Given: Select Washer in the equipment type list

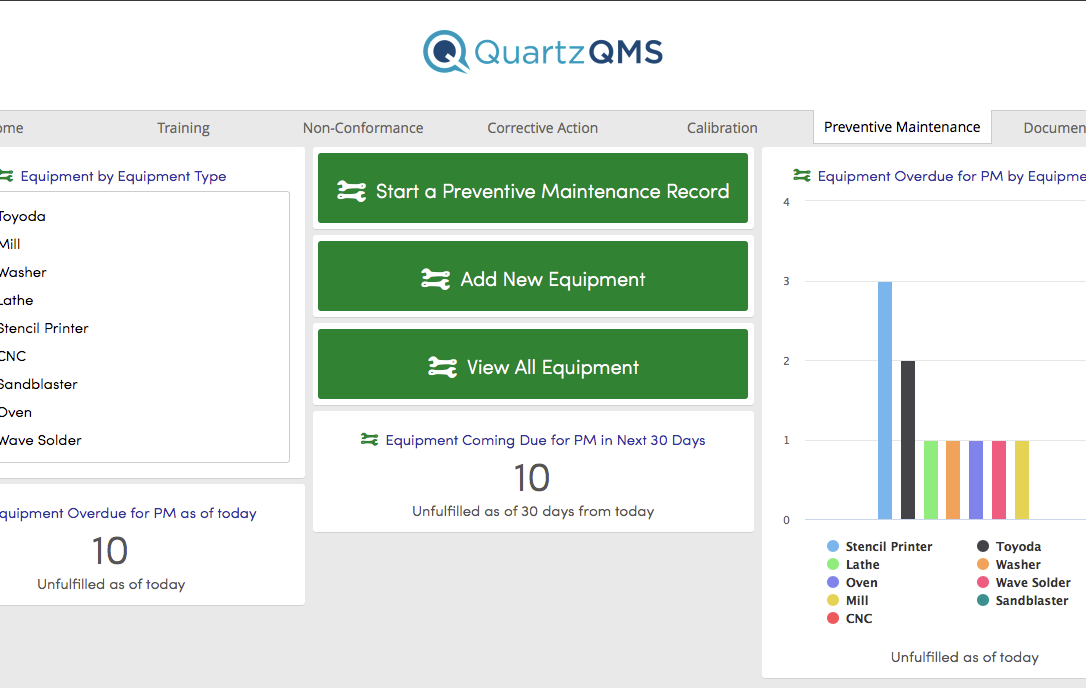Looking at the screenshot, I should pyautogui.click(x=23, y=272).
